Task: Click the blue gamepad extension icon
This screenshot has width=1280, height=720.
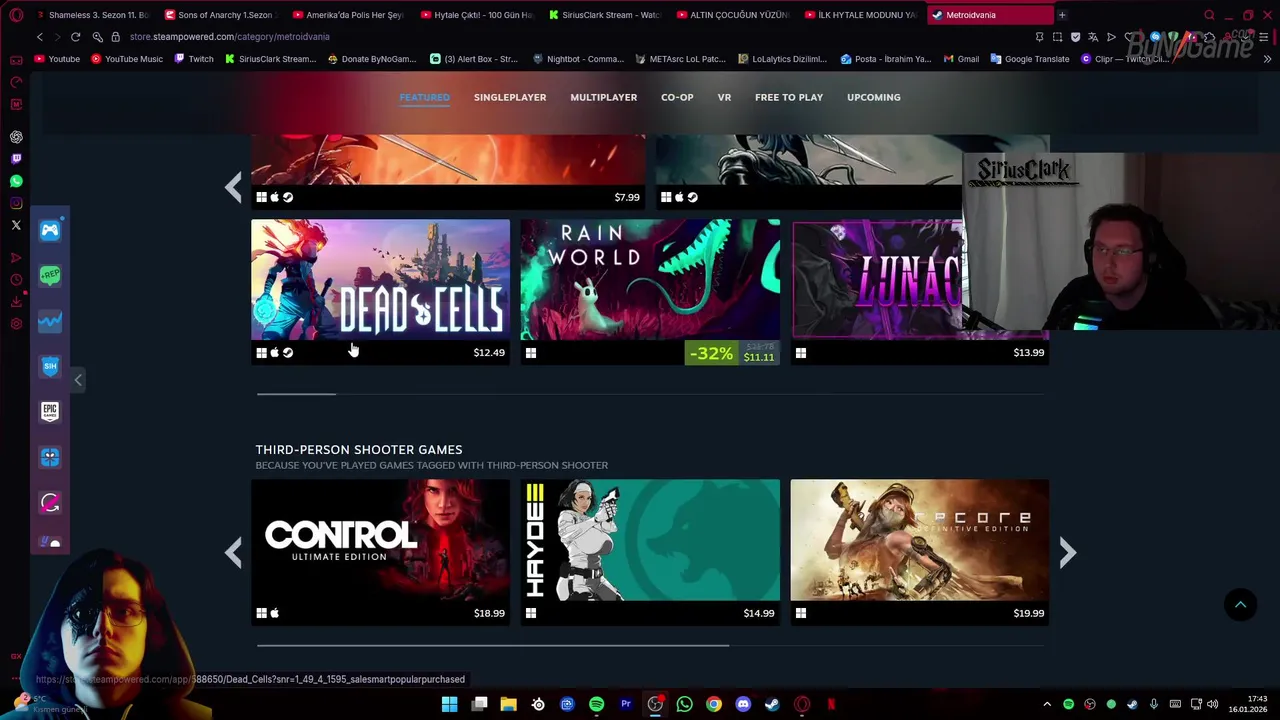Action: coord(50,230)
